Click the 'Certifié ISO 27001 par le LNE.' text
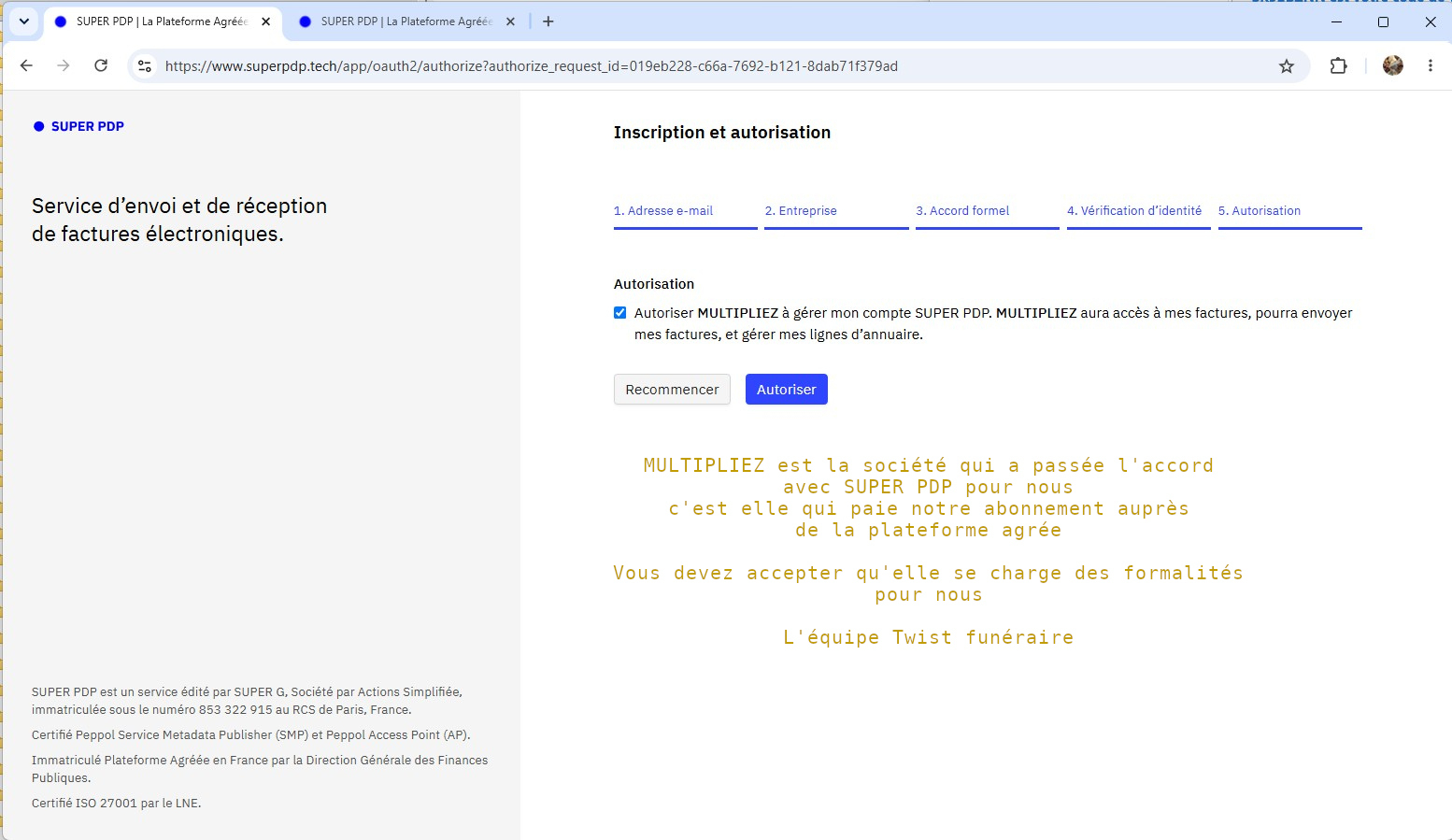The width and height of the screenshot is (1452, 840). (x=117, y=804)
